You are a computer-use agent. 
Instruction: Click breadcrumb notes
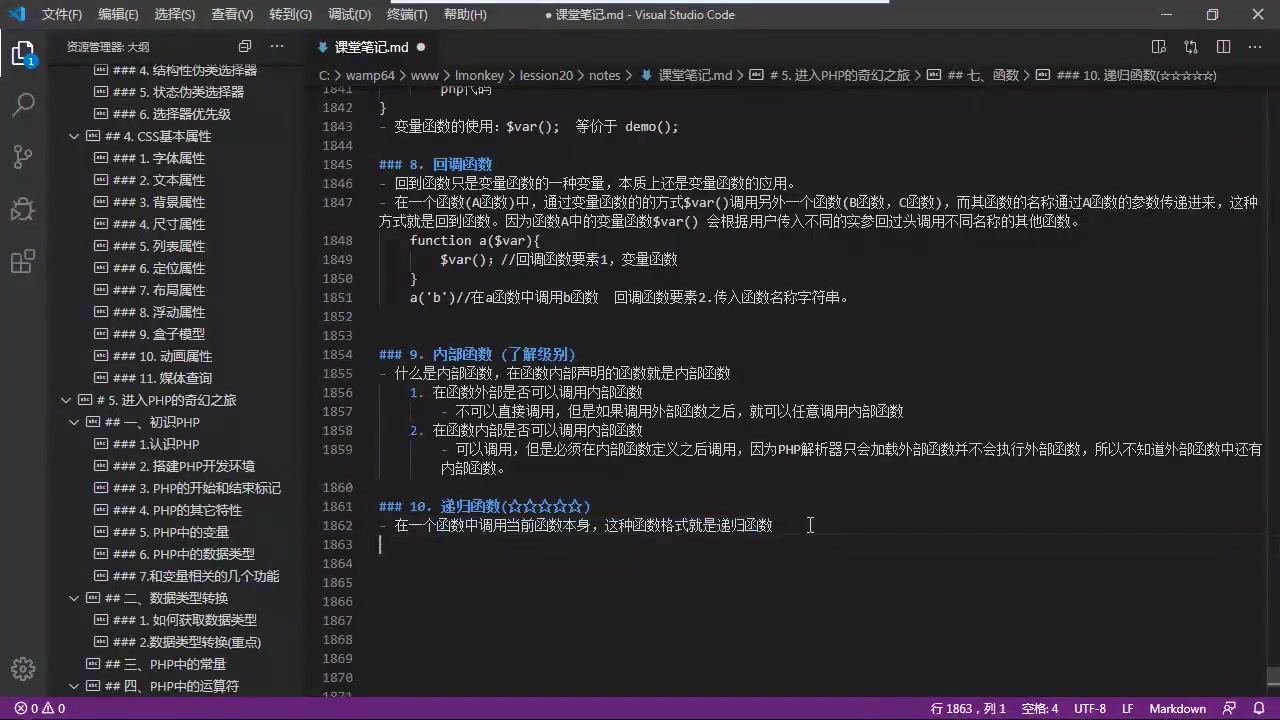604,75
